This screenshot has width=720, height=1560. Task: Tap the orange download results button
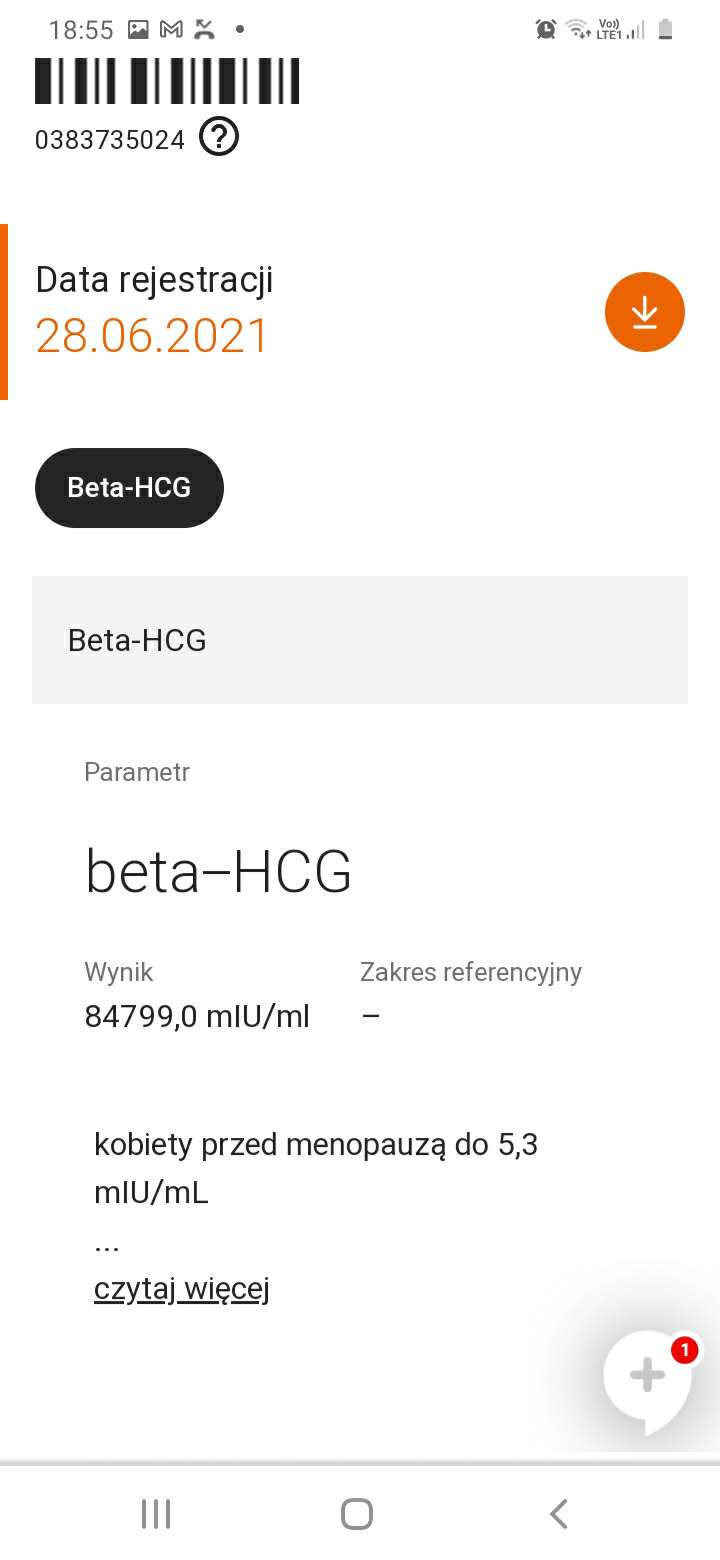tap(644, 312)
